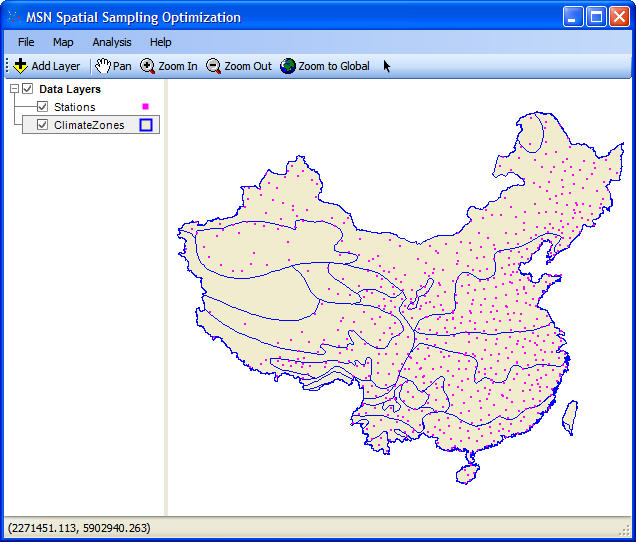Activate the Zoom Out magnifier icon
Image resolution: width=636 pixels, height=542 pixels.
(213, 66)
